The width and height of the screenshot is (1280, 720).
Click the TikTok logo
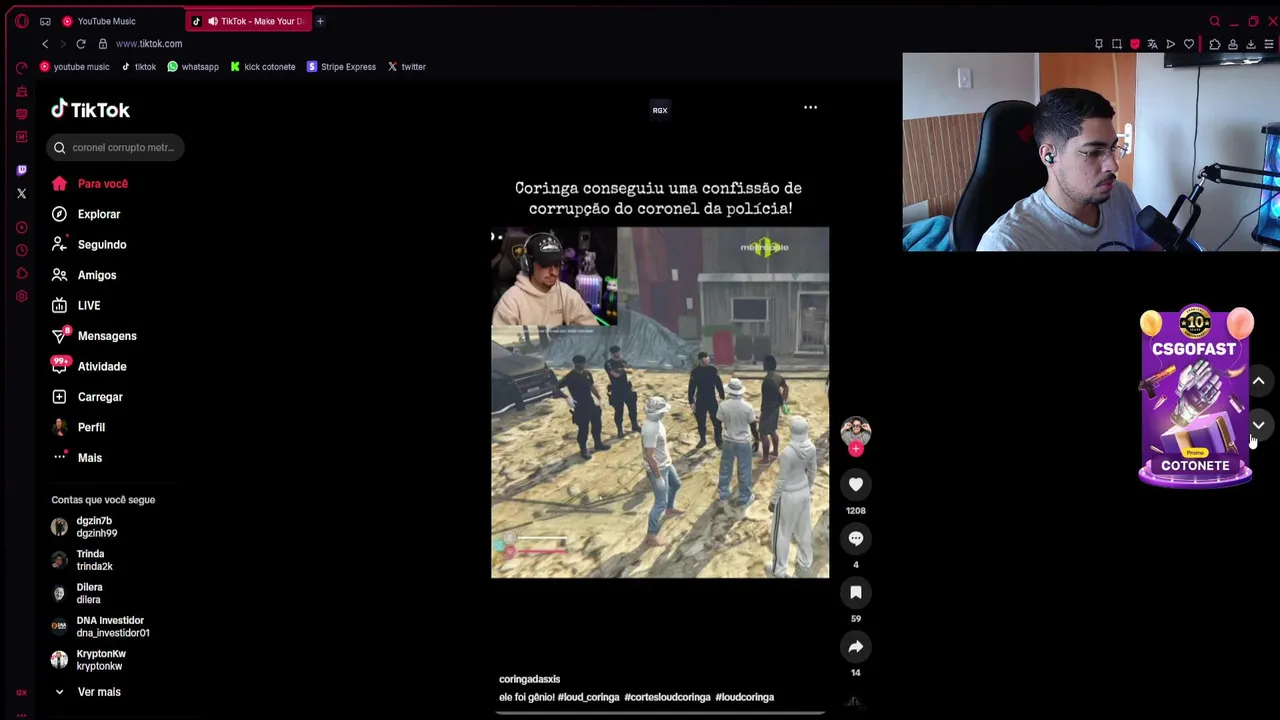91,110
